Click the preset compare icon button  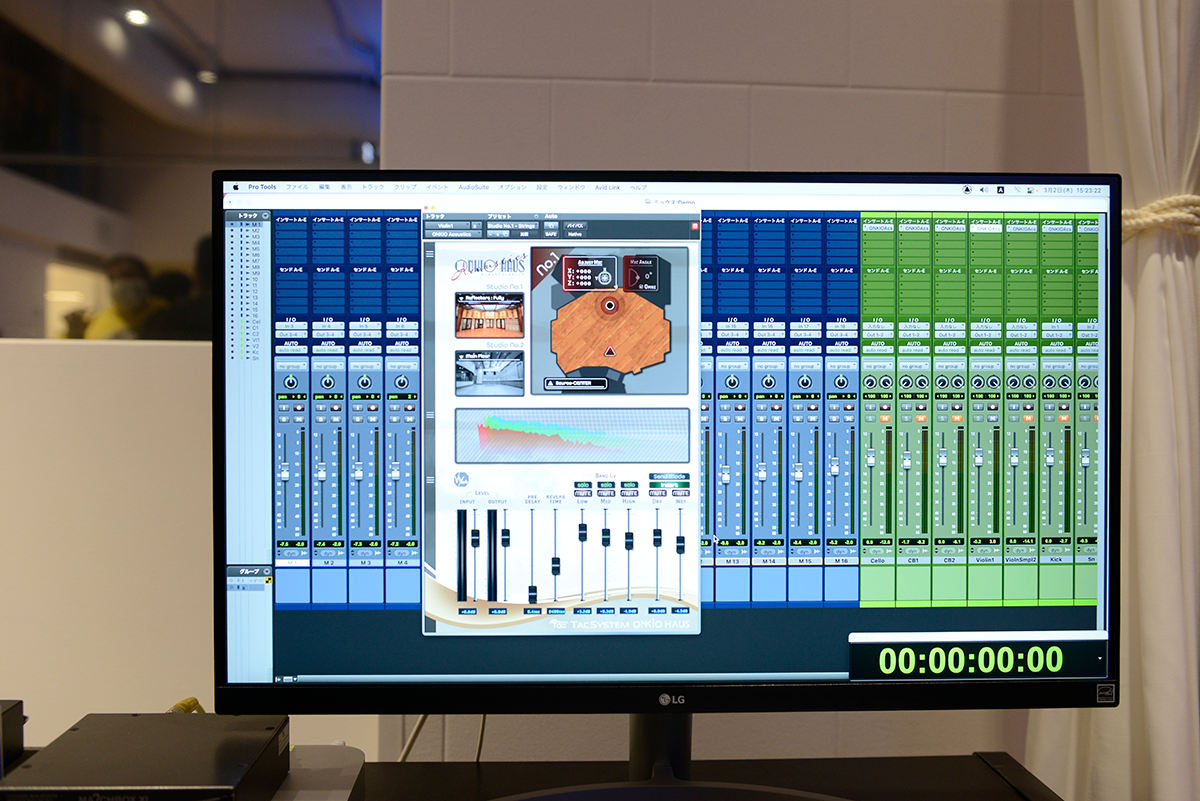[506, 234]
